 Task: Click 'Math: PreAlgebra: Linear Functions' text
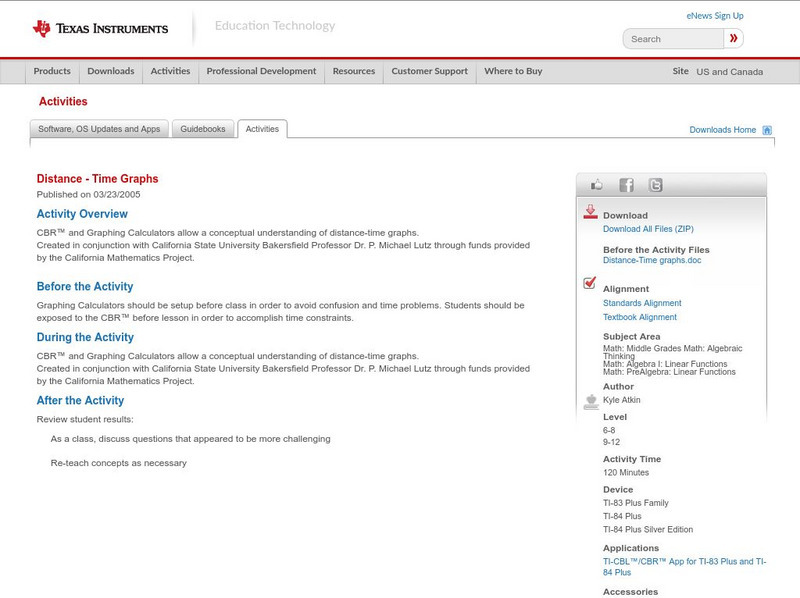pos(669,372)
